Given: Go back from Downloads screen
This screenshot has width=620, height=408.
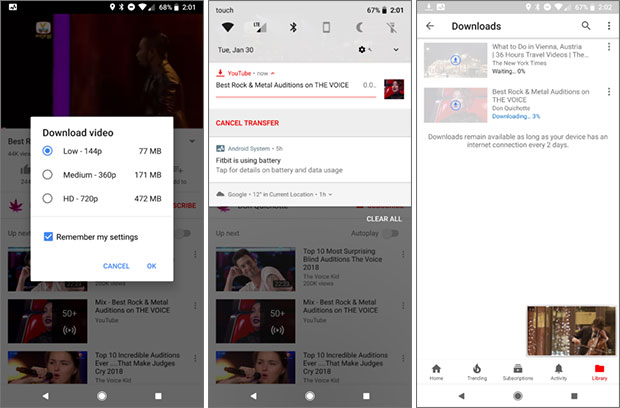Looking at the screenshot, I should click(x=430, y=26).
